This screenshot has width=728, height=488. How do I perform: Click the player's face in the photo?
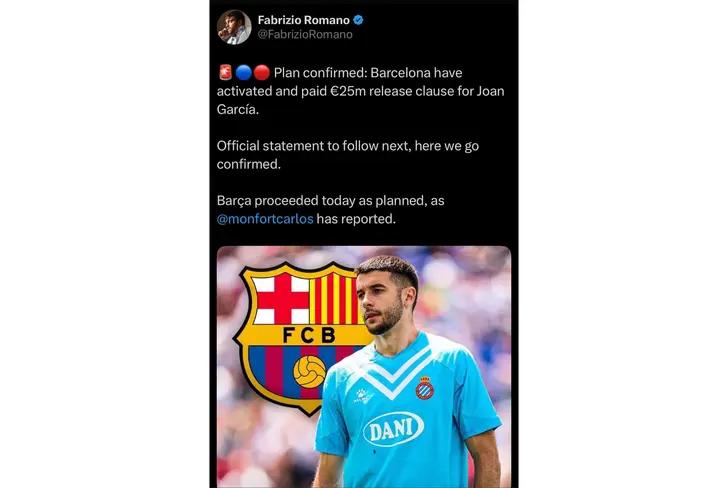(382, 299)
